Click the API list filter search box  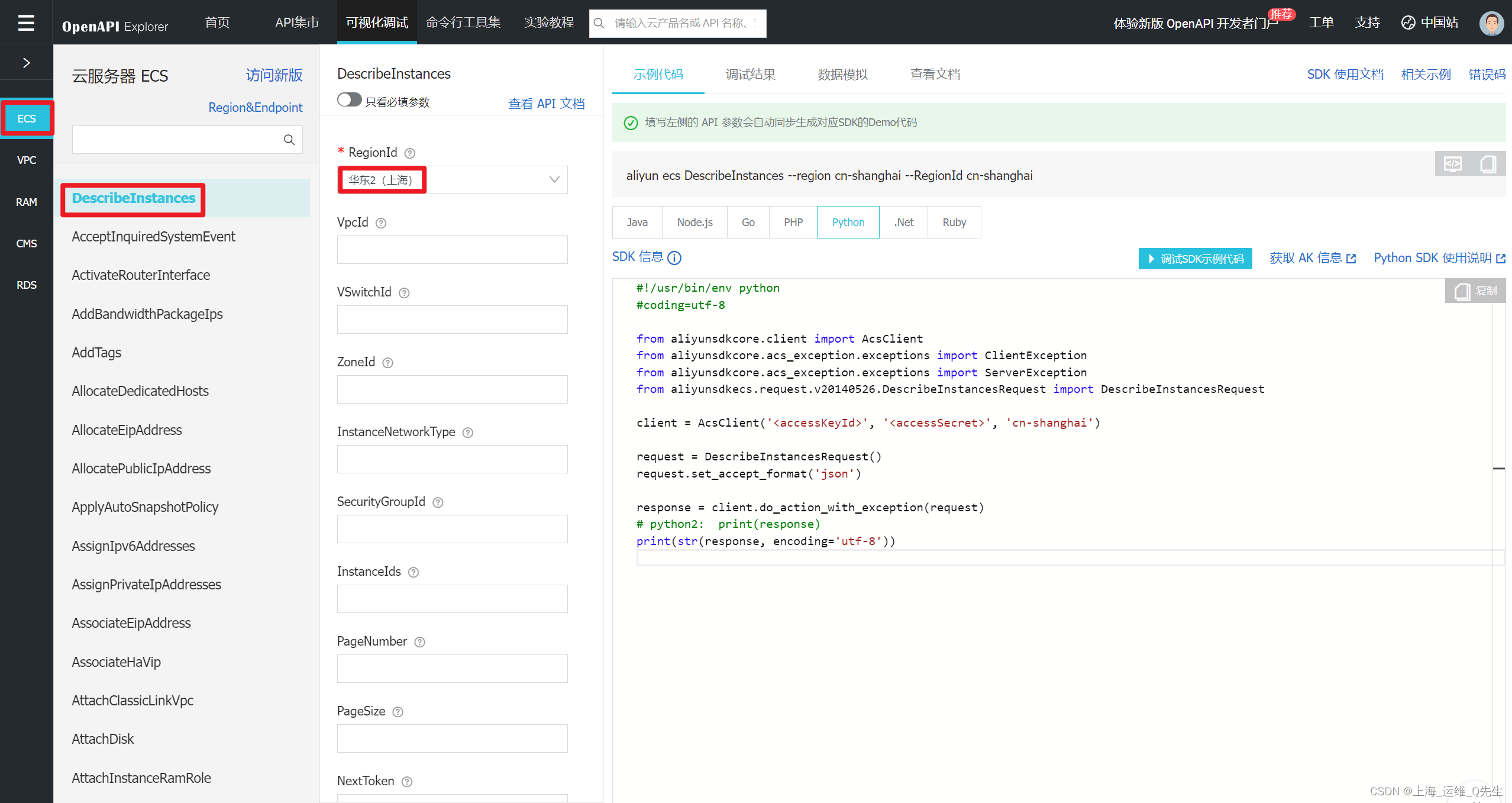[x=188, y=140]
